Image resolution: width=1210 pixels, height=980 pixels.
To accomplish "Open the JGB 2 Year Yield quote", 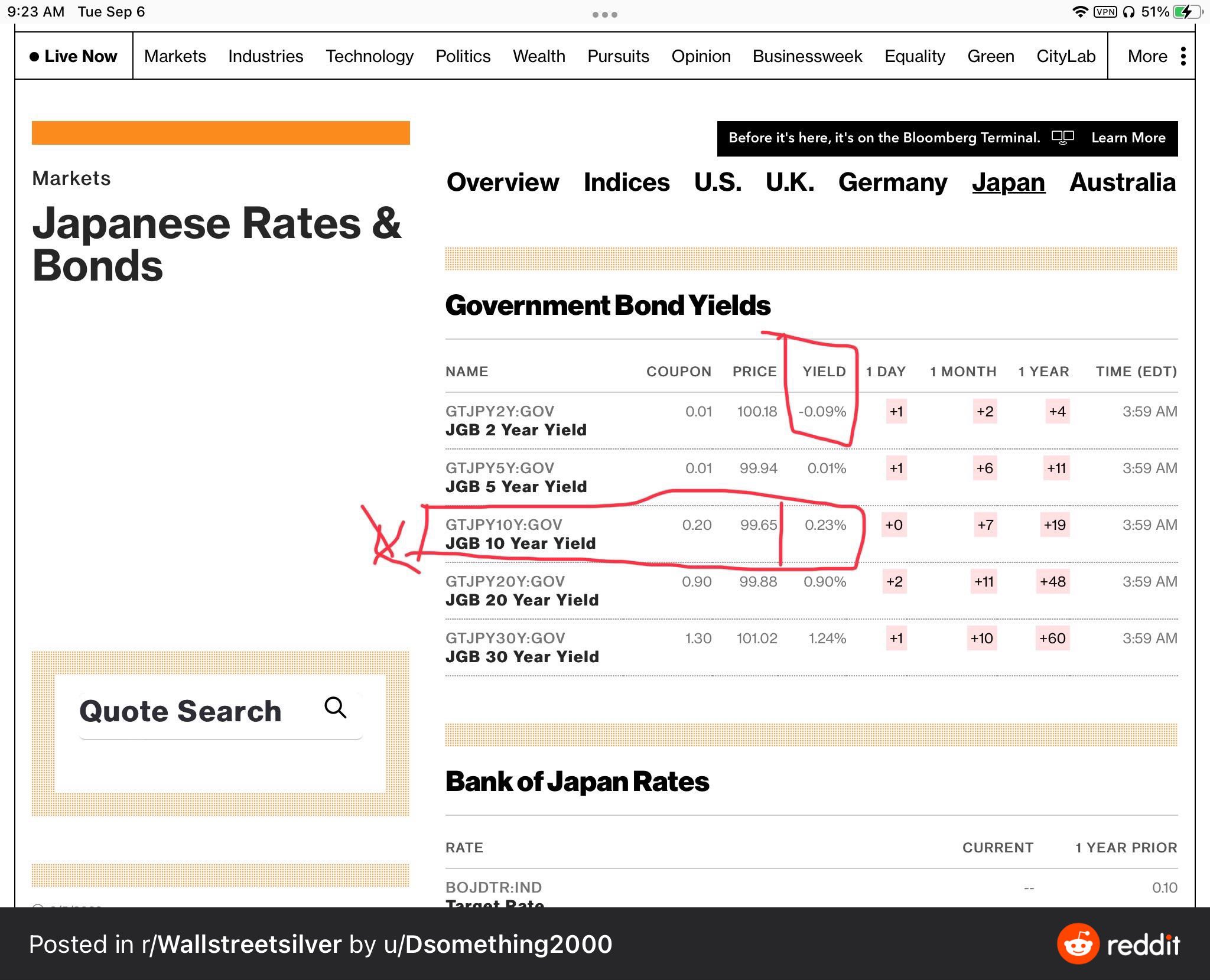I will (516, 429).
